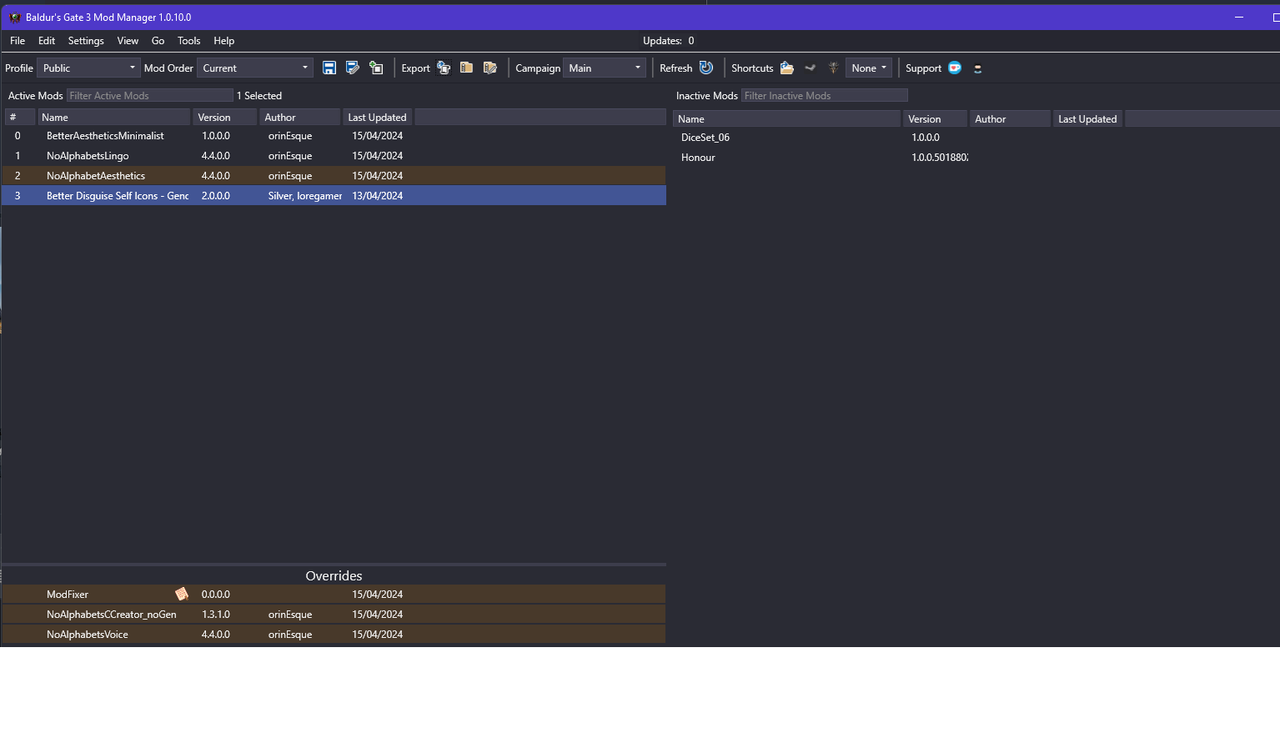
Task: Open the View menu
Action: [x=127, y=41]
